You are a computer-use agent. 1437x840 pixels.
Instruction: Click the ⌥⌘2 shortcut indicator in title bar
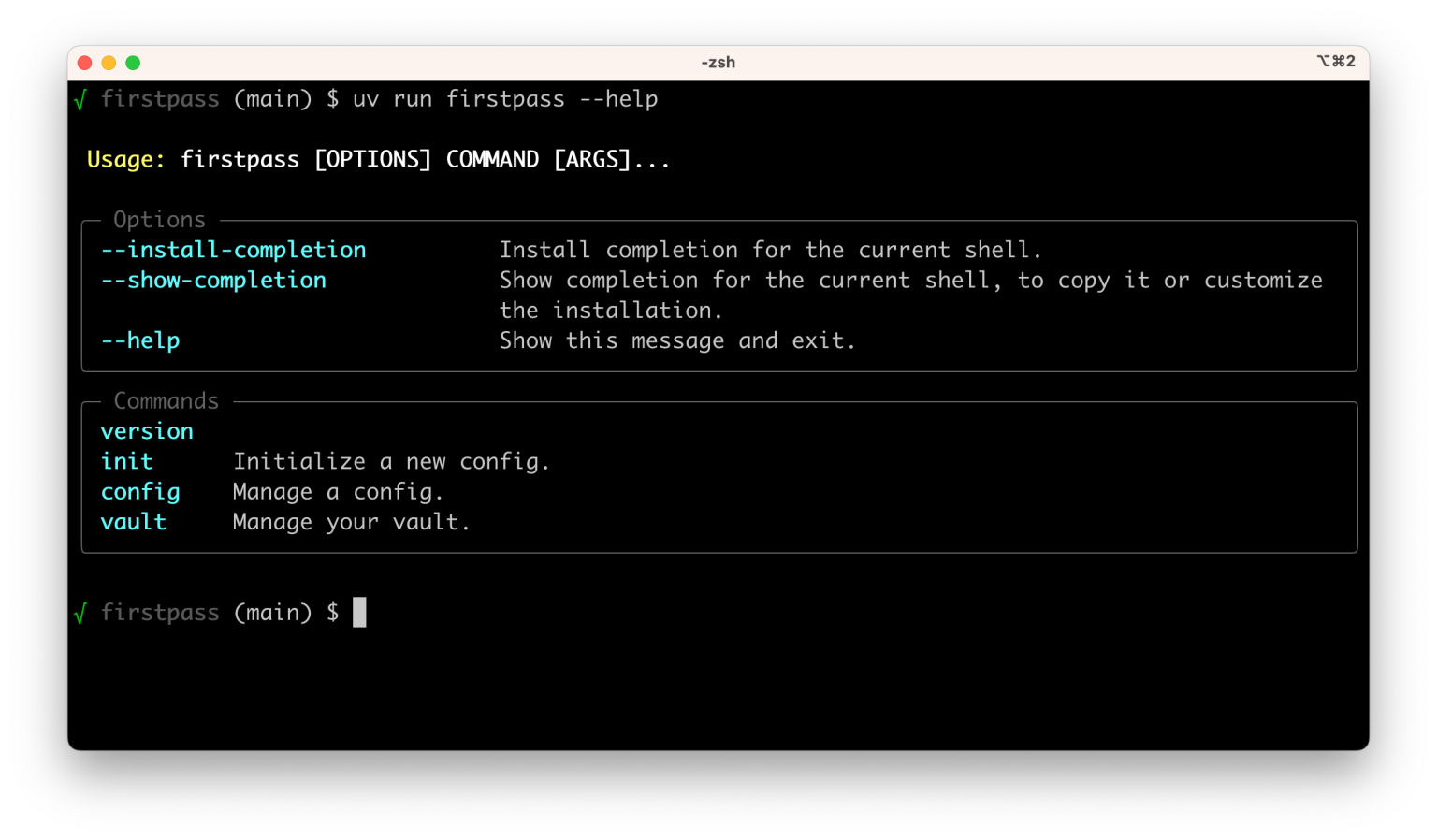pyautogui.click(x=1335, y=62)
